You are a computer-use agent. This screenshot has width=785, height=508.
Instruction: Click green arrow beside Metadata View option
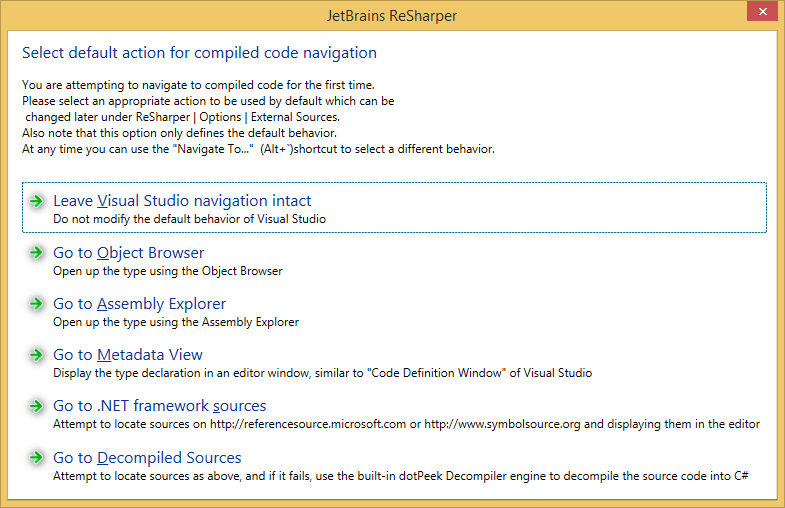pos(36,355)
